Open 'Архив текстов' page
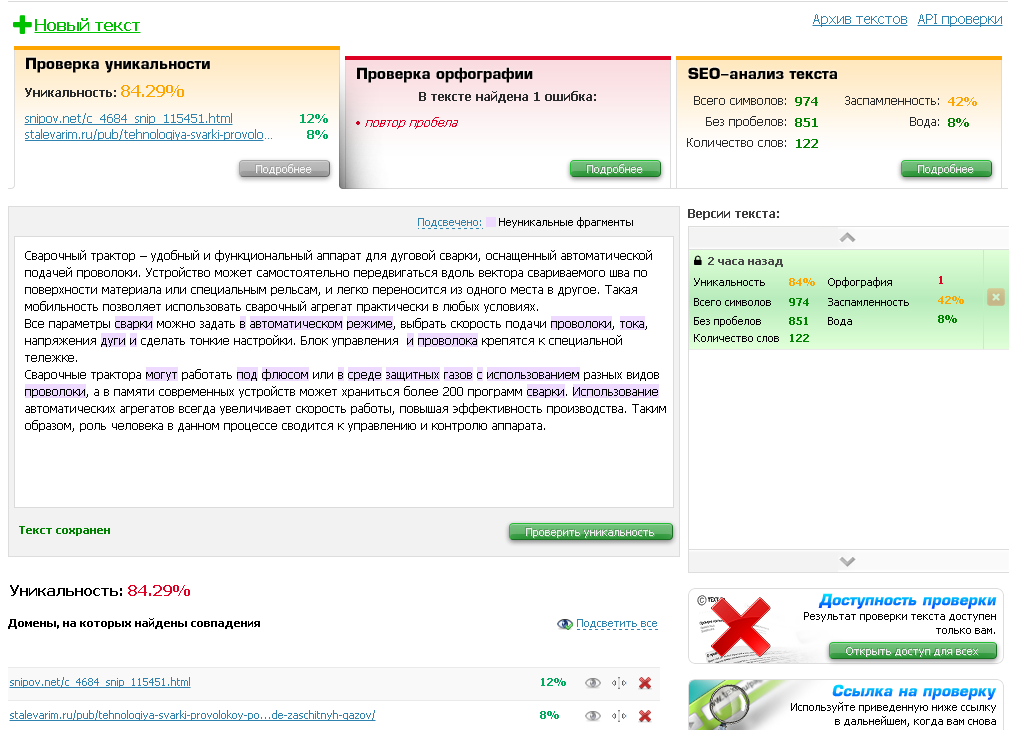Viewport: 1009px width, 730px height. (859, 19)
